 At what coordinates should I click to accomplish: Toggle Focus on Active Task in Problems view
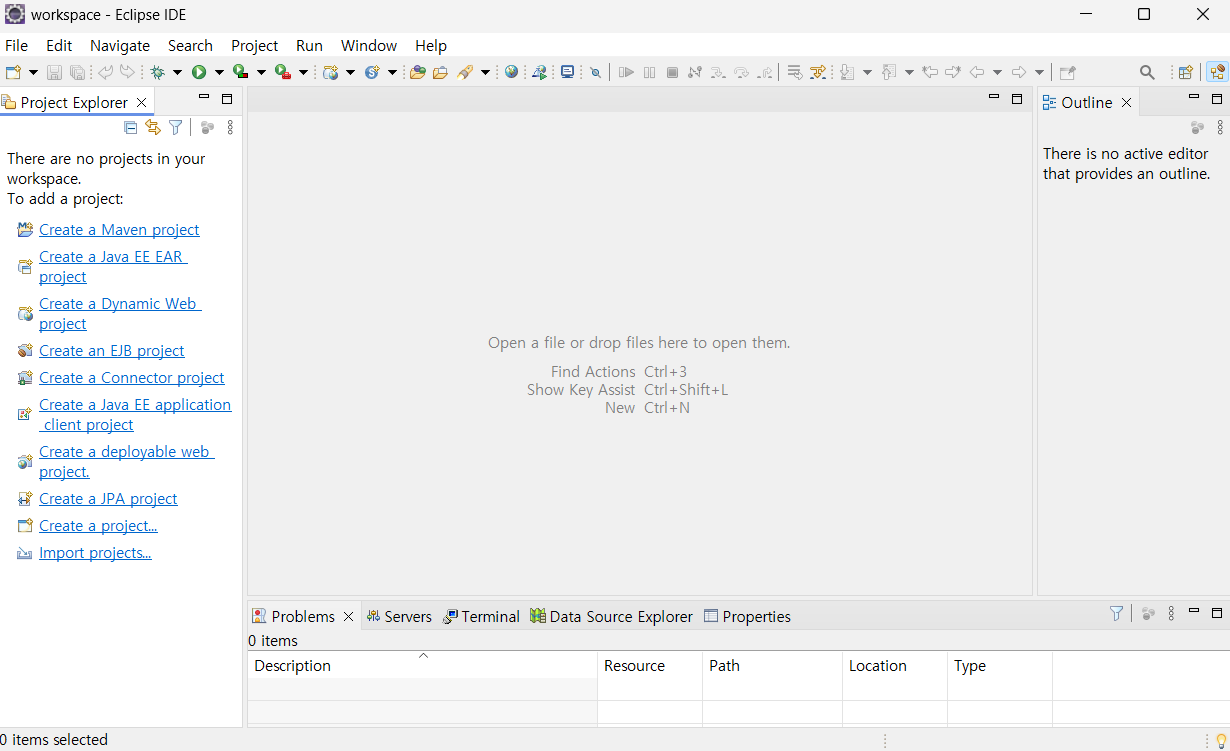pos(1148,613)
